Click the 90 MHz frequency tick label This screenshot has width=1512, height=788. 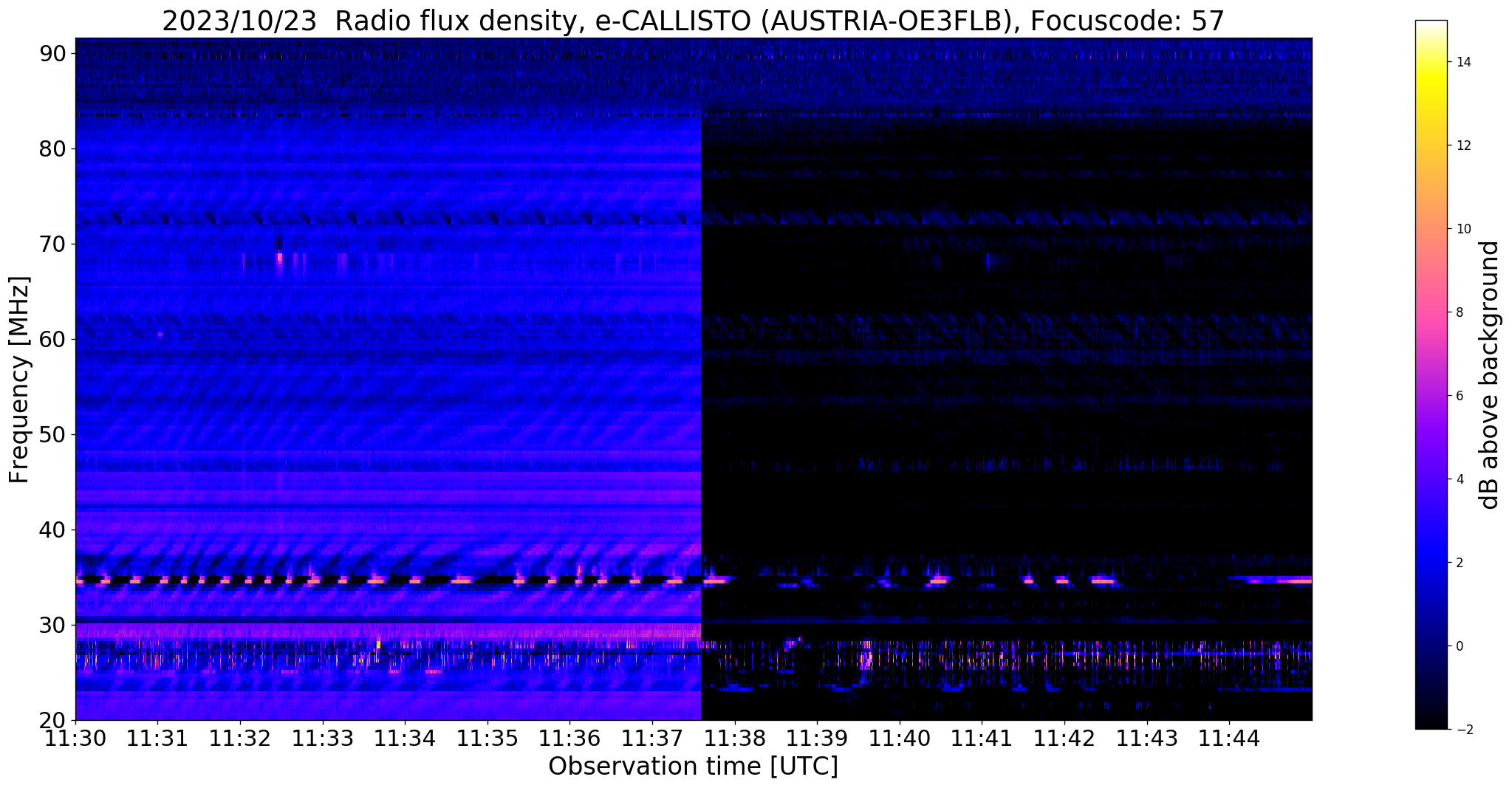(x=52, y=54)
